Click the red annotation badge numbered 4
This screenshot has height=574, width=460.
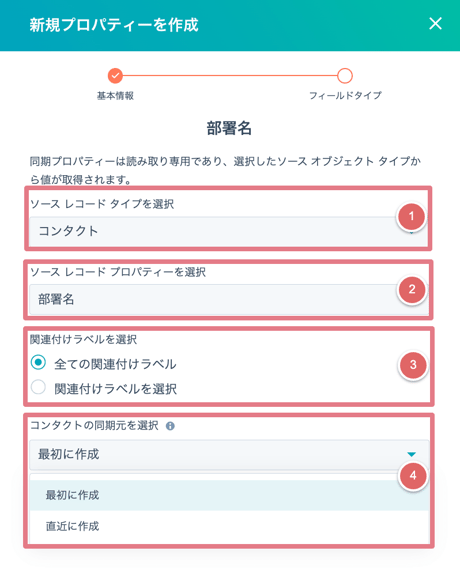(x=413, y=476)
